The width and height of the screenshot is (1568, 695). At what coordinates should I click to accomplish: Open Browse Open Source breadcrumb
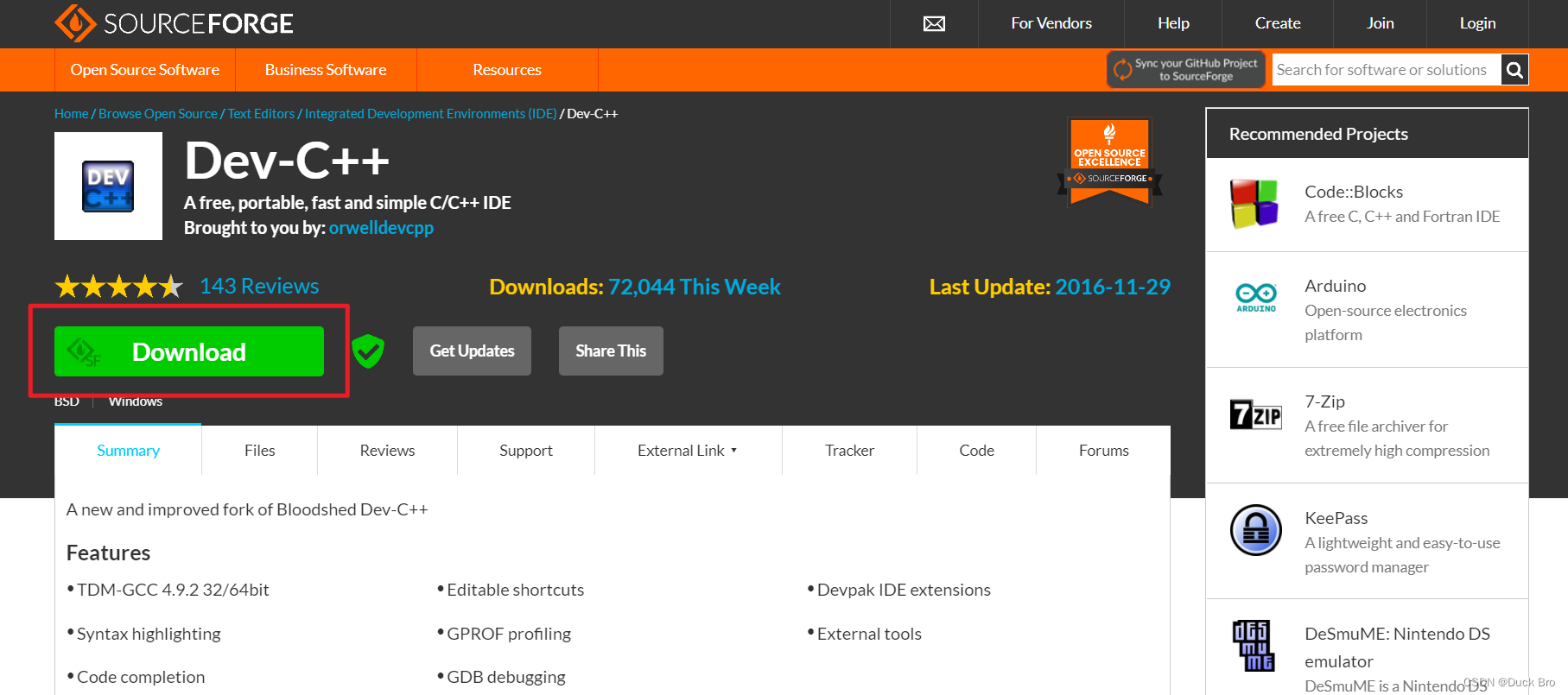click(158, 114)
